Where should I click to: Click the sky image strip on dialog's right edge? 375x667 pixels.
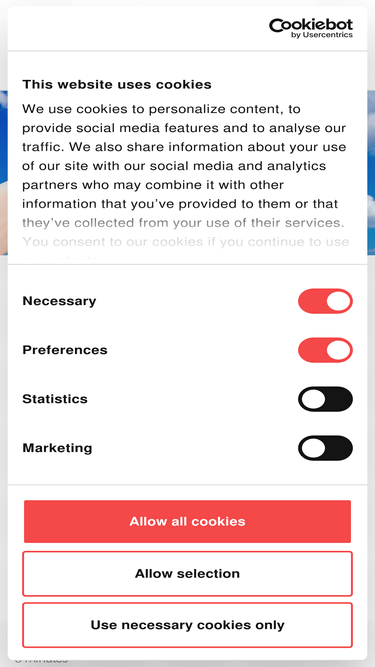[371, 170]
